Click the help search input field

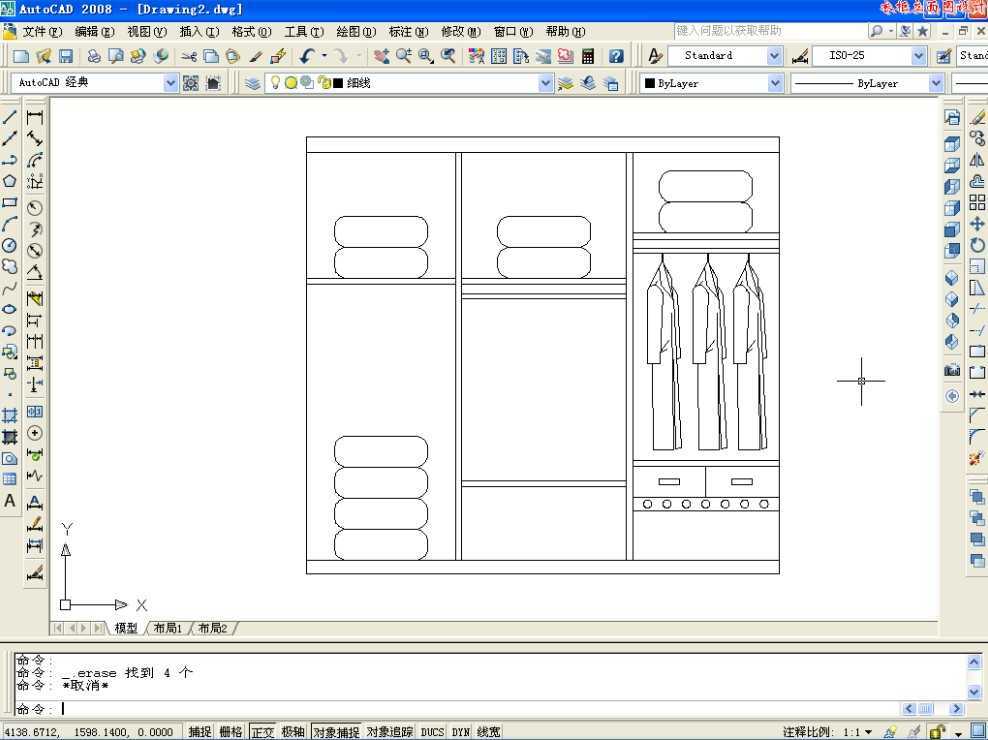click(770, 31)
